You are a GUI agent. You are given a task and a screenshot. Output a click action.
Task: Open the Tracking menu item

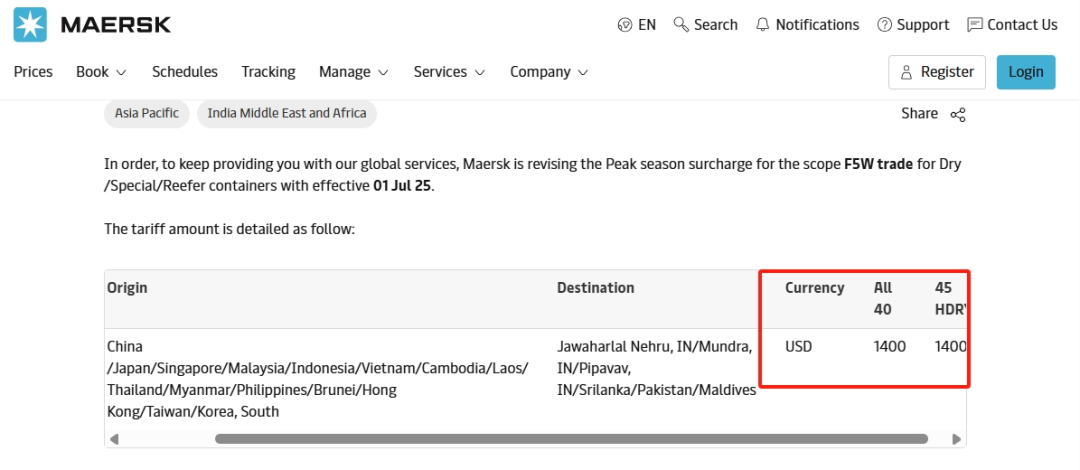(268, 72)
